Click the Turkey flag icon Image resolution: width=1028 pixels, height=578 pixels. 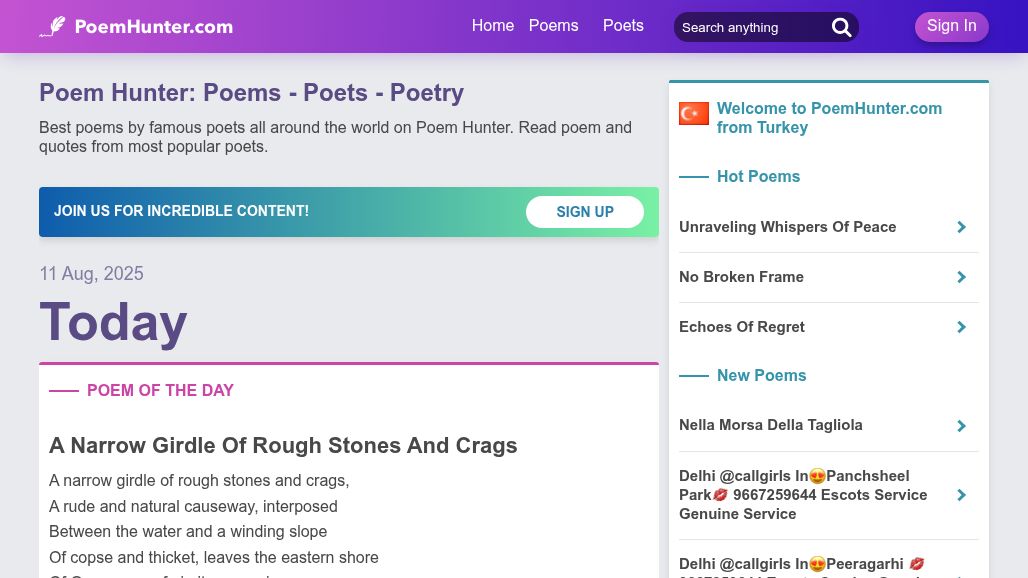694,113
